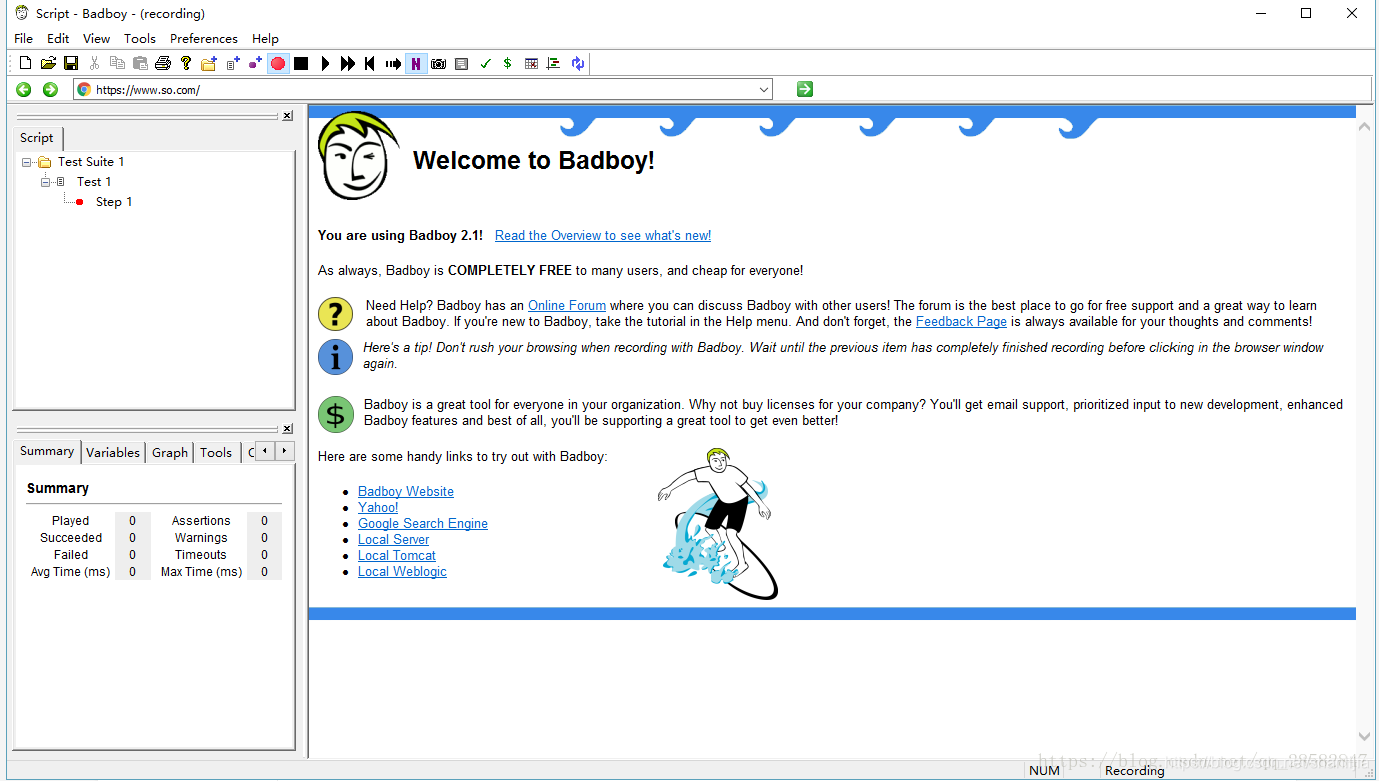Click the green Go arrow beside URL bar
Viewport: 1379px width, 781px height.
click(x=805, y=89)
